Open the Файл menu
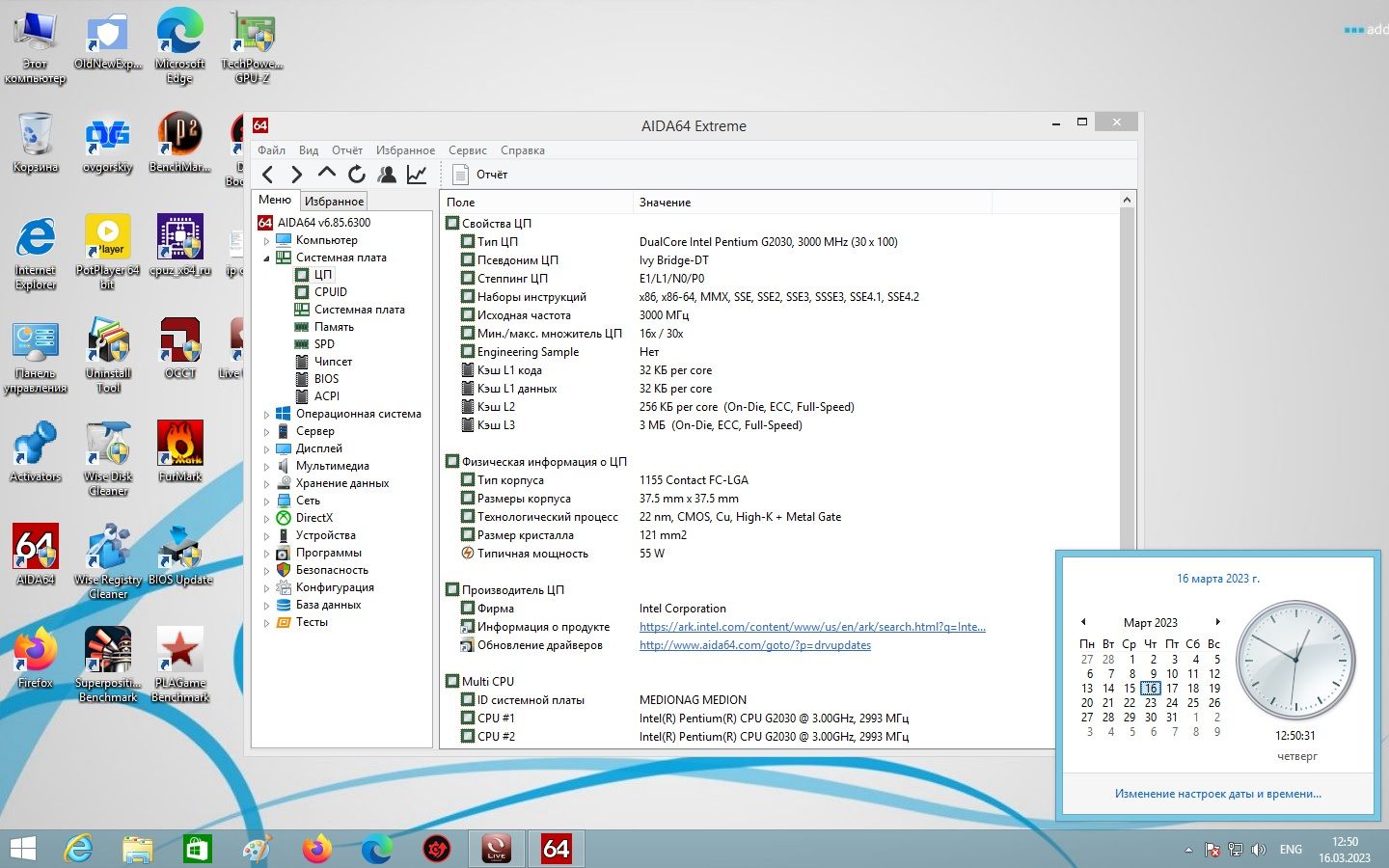This screenshot has width=1389, height=868. 271,150
